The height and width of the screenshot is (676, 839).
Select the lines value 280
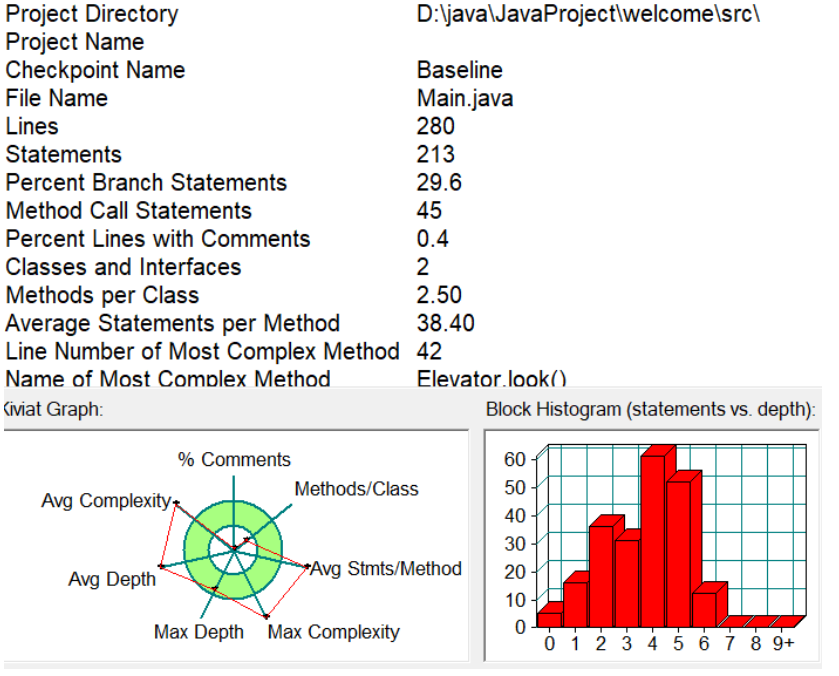click(436, 126)
